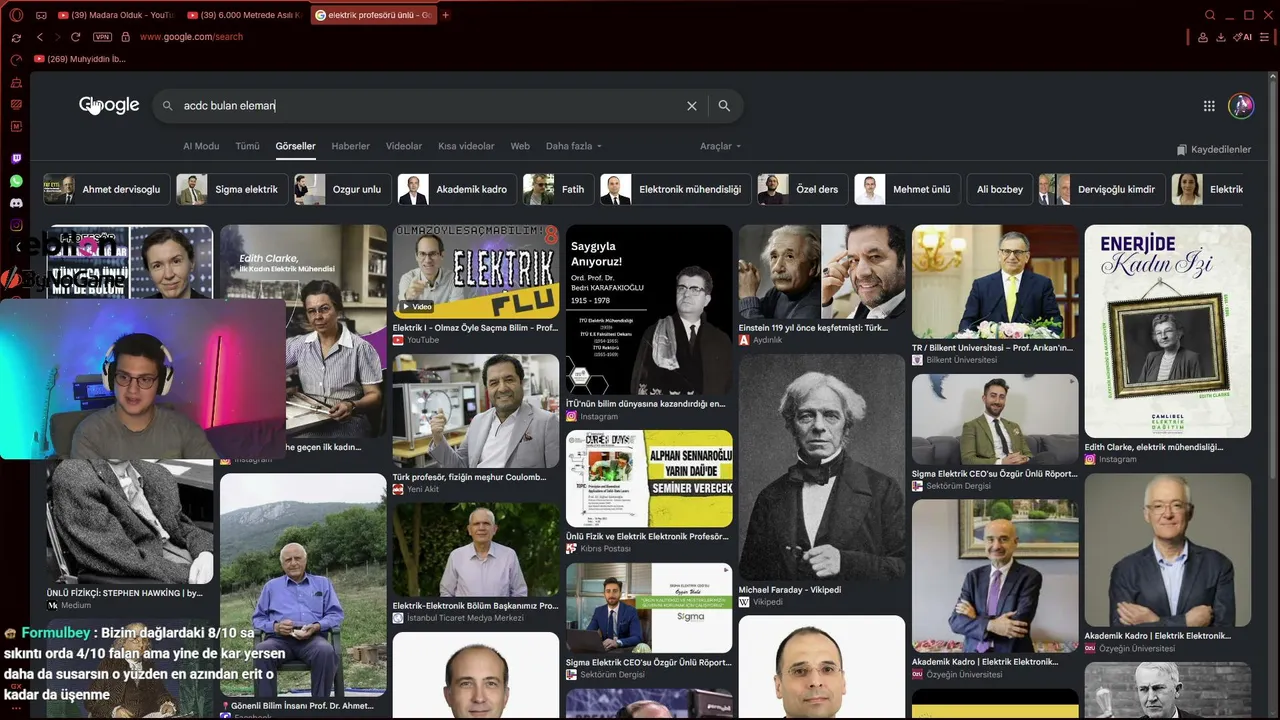Open the Bilkent Üniversitesi professor image
Viewport: 1280px width, 720px height.
pos(995,281)
